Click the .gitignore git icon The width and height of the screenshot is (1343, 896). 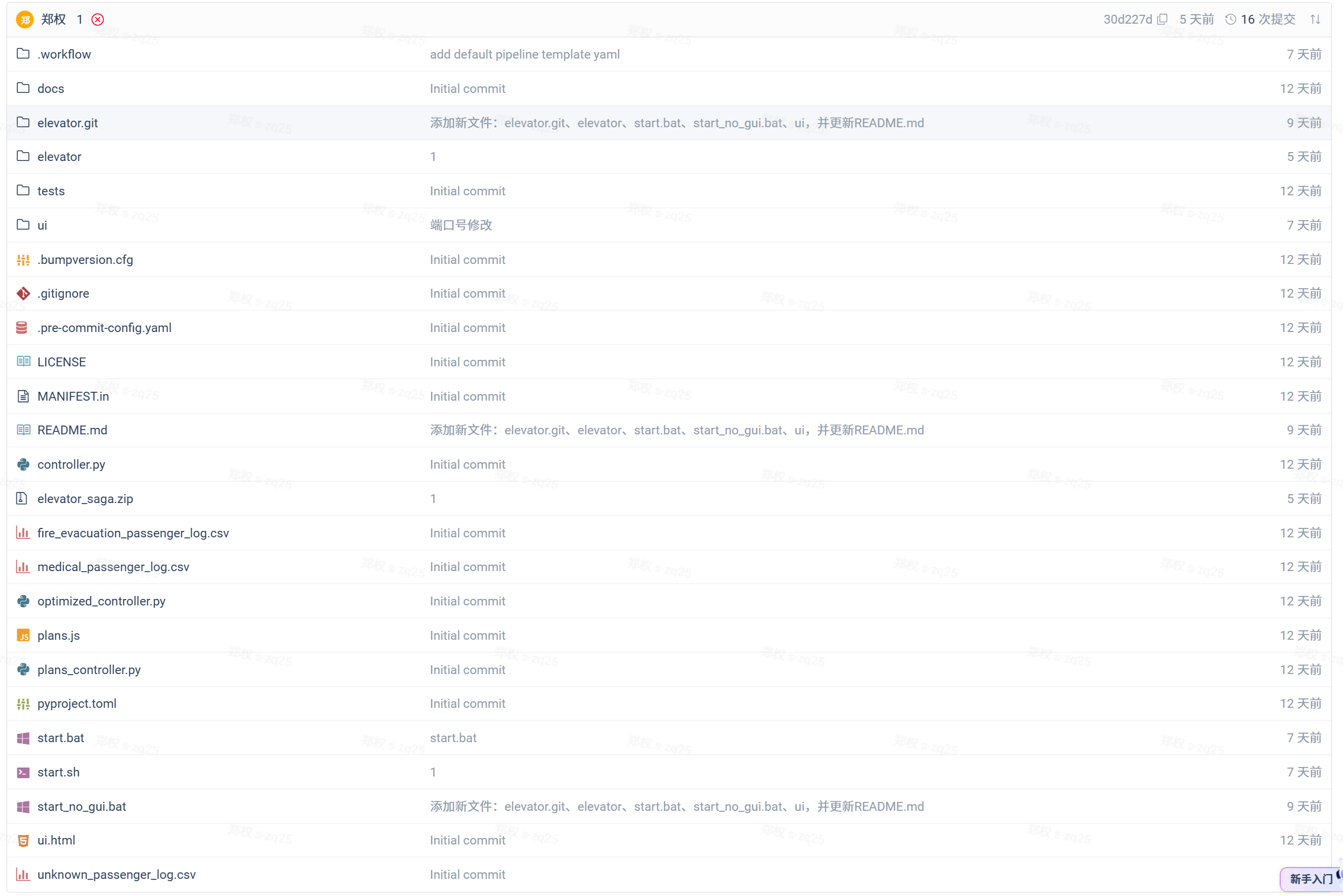23,294
